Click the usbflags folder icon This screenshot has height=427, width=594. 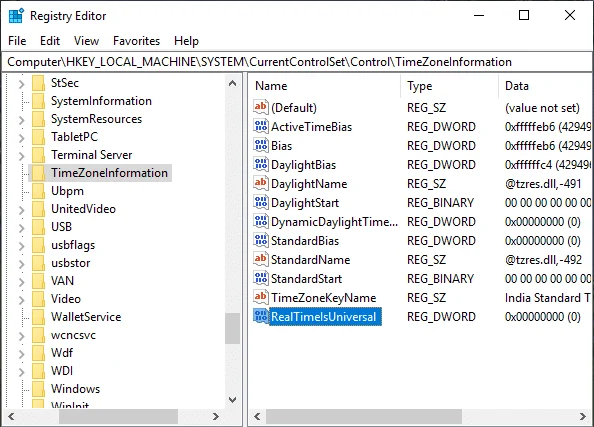38,245
